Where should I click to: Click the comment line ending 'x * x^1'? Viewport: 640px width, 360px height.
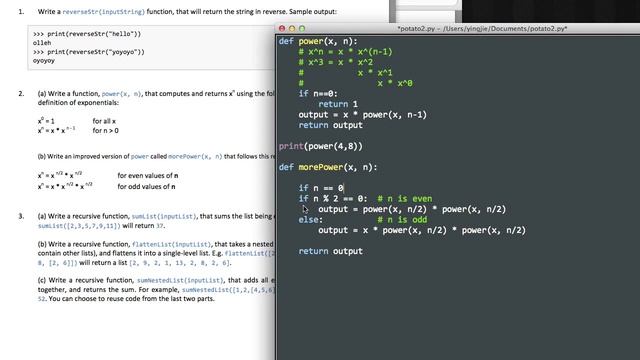point(345,73)
